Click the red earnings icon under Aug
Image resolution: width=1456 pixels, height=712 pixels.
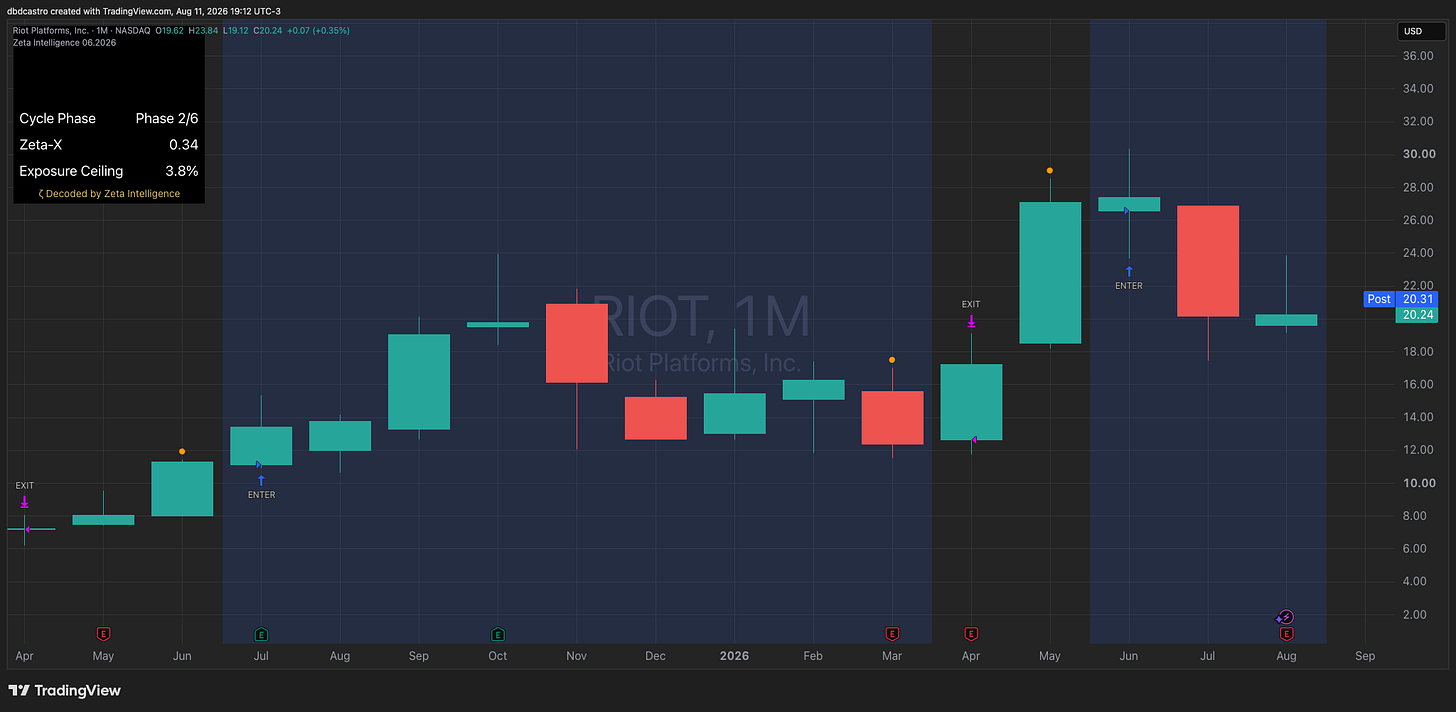click(x=1287, y=633)
